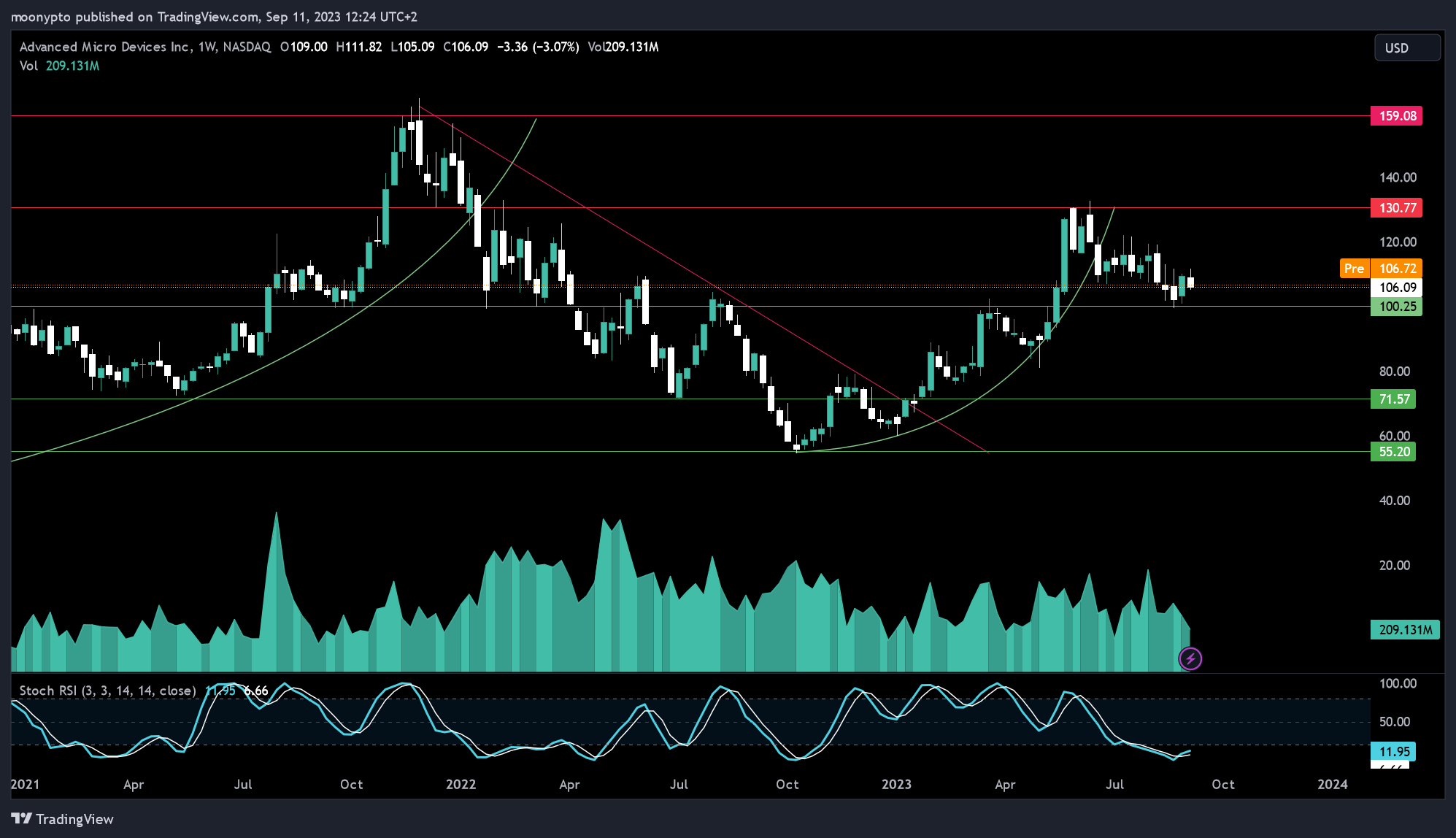Click the Vol 209.131M indicator legend
This screenshot has width=1456, height=838.
[60, 66]
